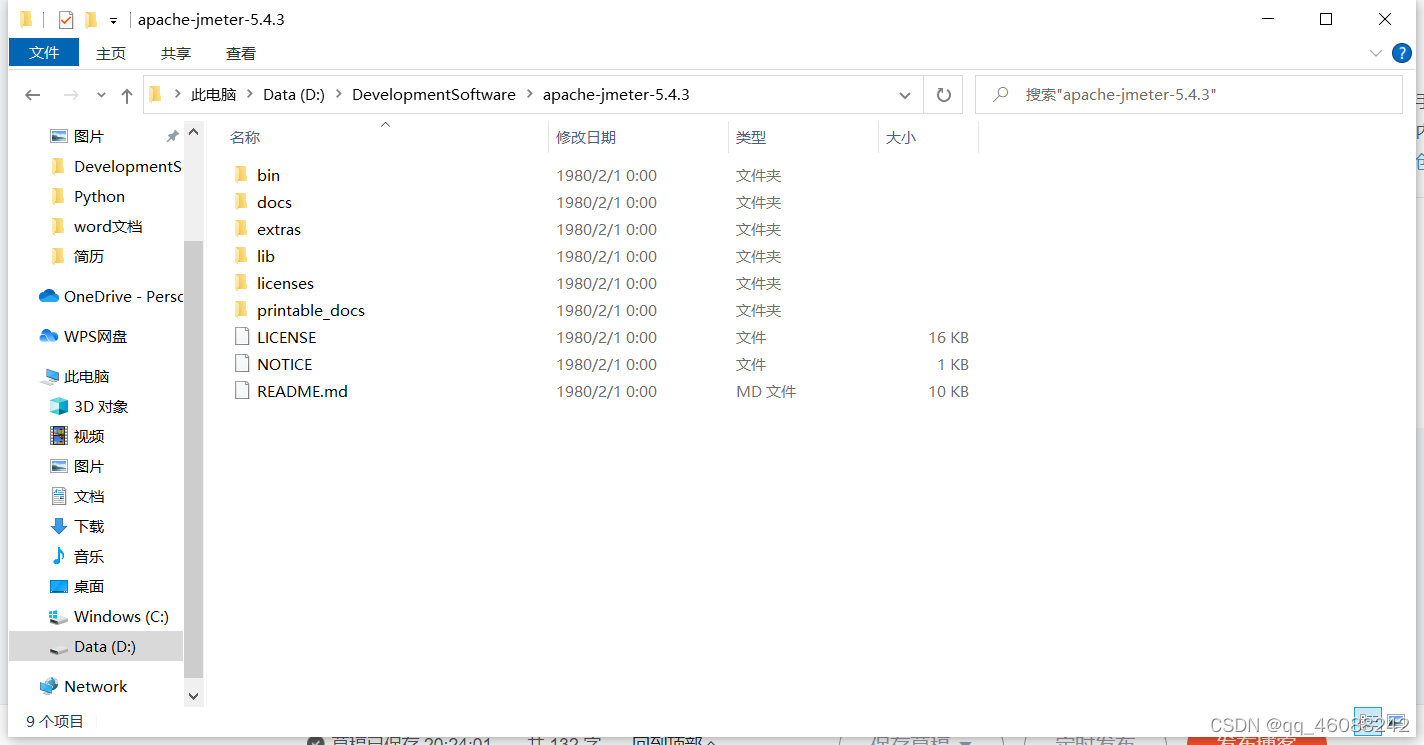1424x745 pixels.
Task: Open the bin folder icon
Action: (x=240, y=175)
